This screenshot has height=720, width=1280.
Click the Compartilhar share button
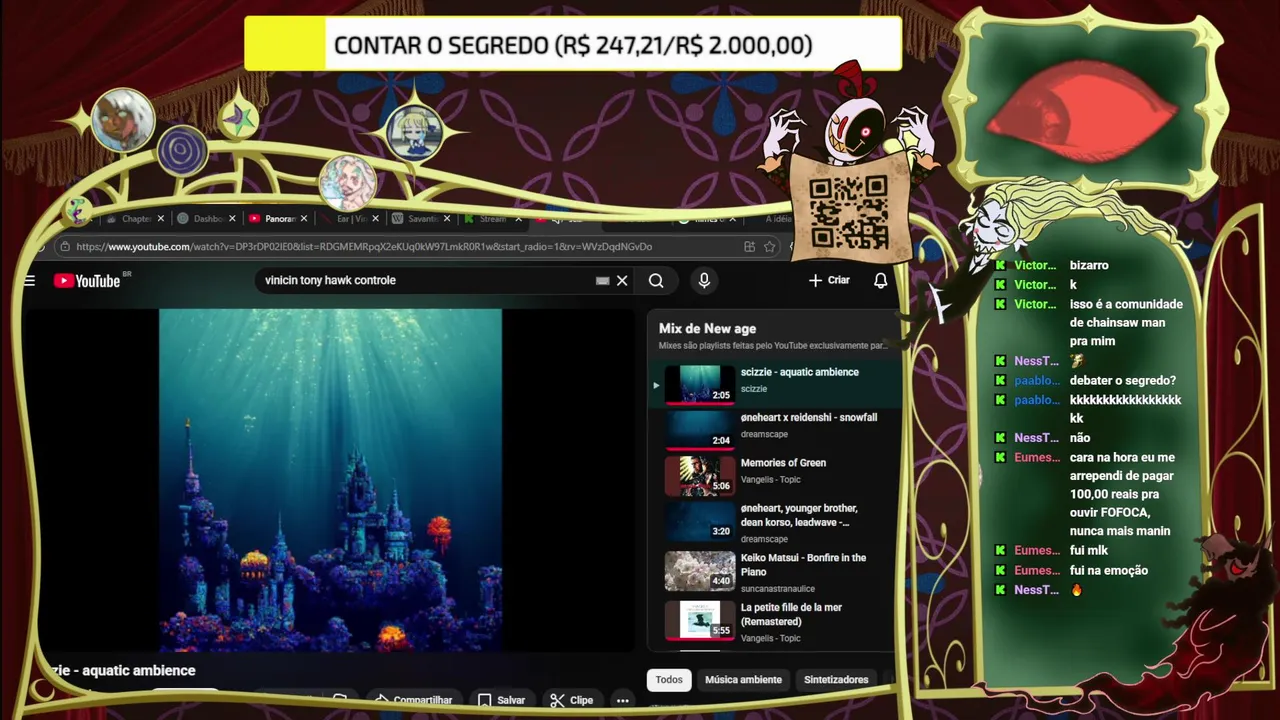(x=413, y=700)
